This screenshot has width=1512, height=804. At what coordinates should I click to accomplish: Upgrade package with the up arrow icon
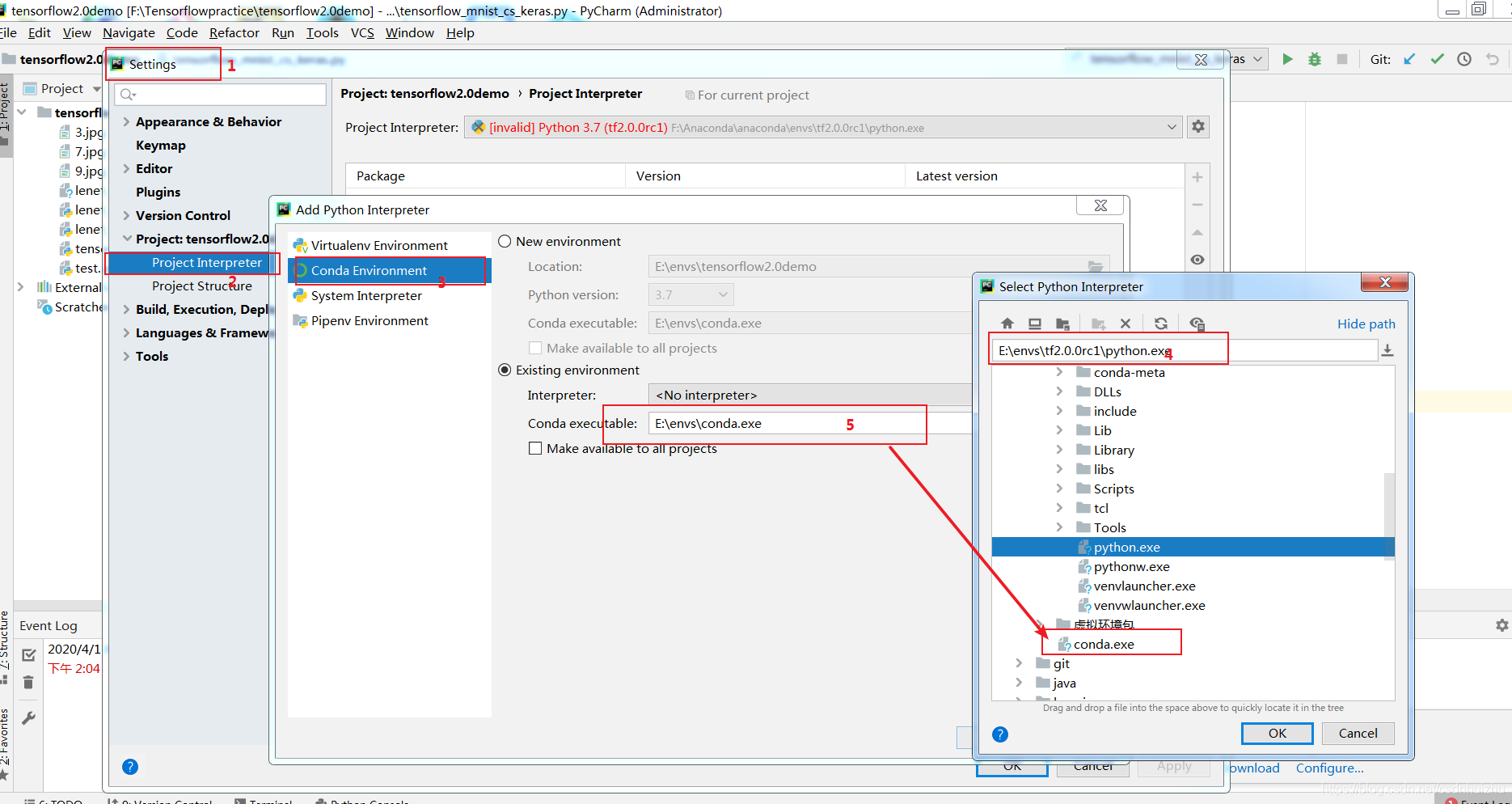pos(1197,232)
